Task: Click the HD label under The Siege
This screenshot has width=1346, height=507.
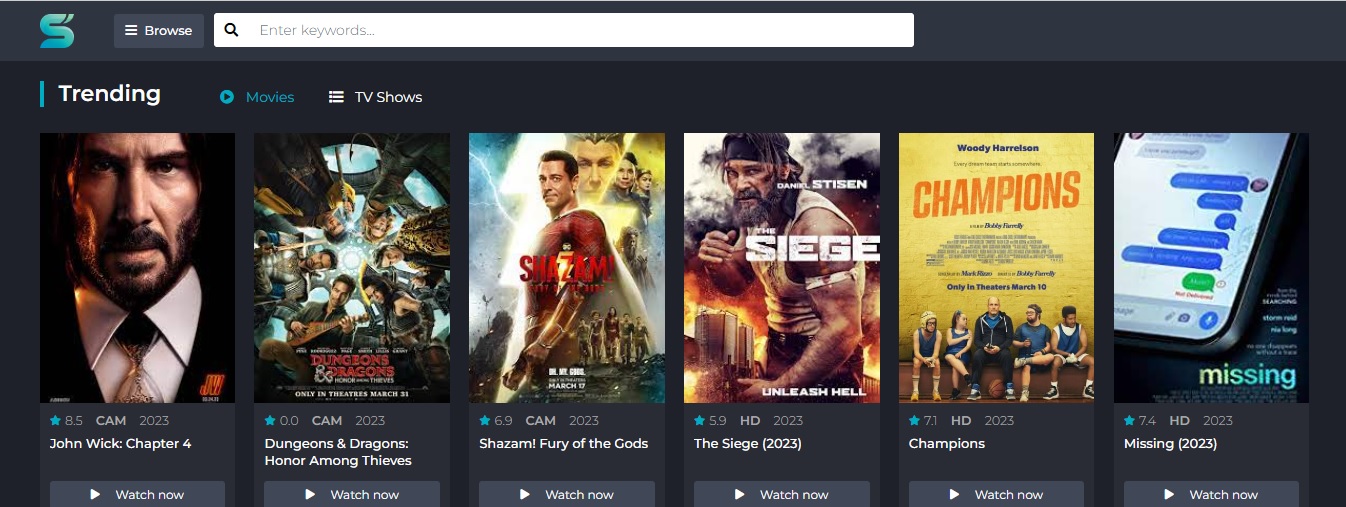Action: [x=750, y=421]
